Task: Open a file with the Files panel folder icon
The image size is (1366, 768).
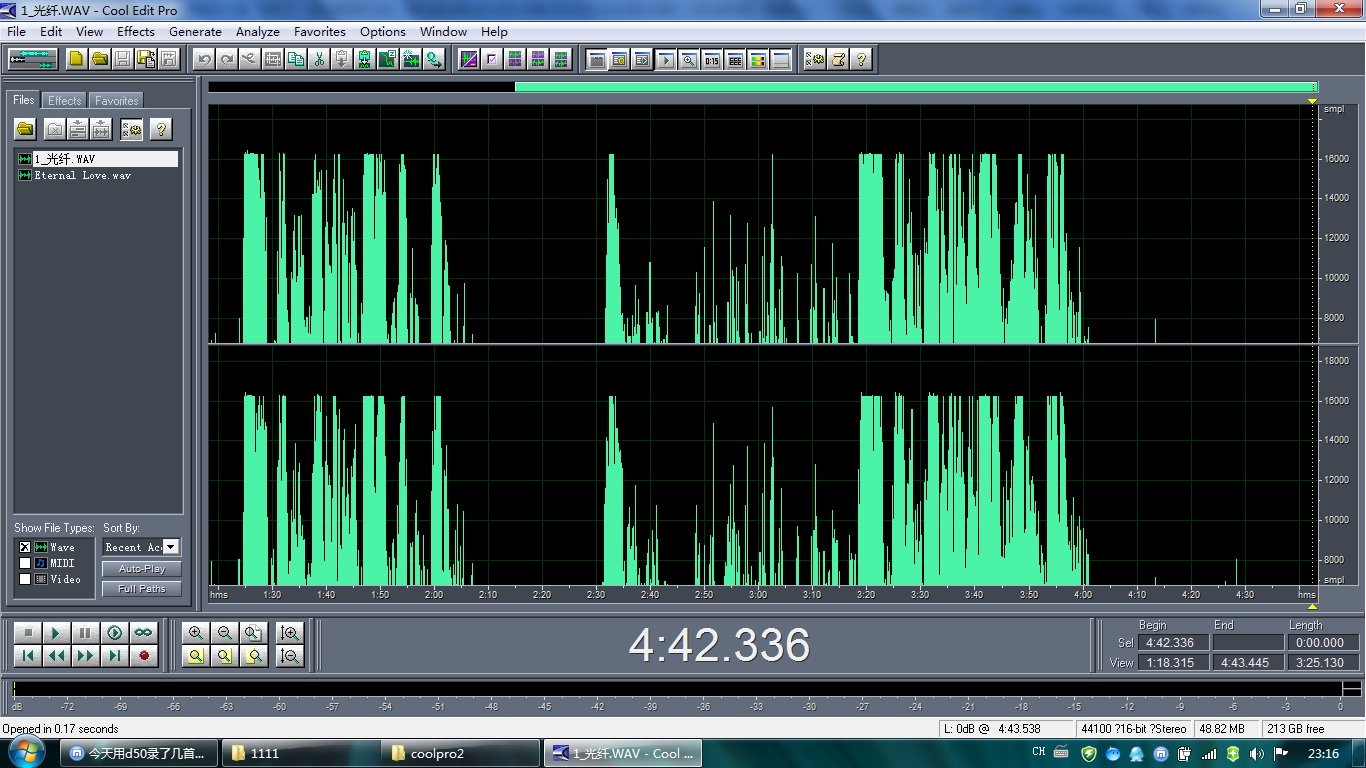Action: 25,129
